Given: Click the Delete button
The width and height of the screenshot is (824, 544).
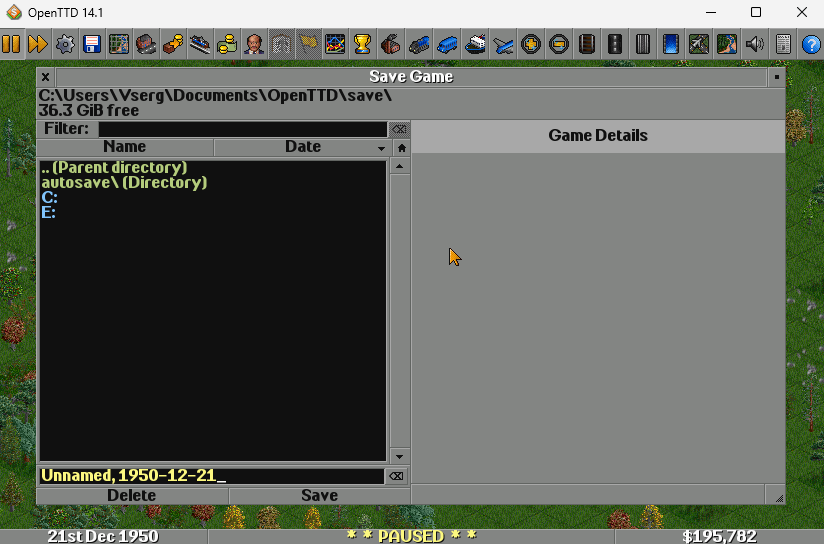Looking at the screenshot, I should pyautogui.click(x=132, y=496).
